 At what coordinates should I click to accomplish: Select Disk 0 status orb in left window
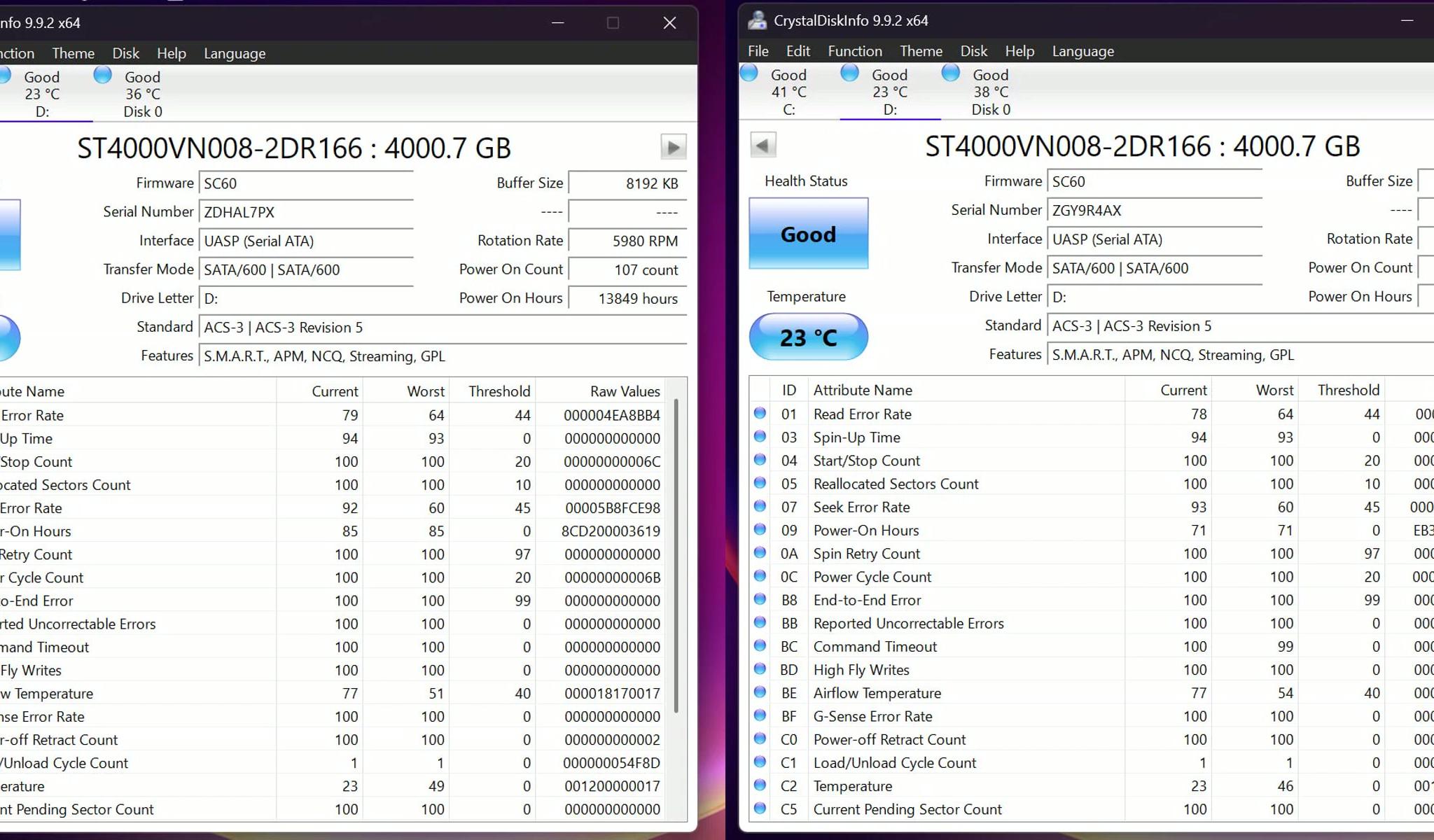point(102,74)
